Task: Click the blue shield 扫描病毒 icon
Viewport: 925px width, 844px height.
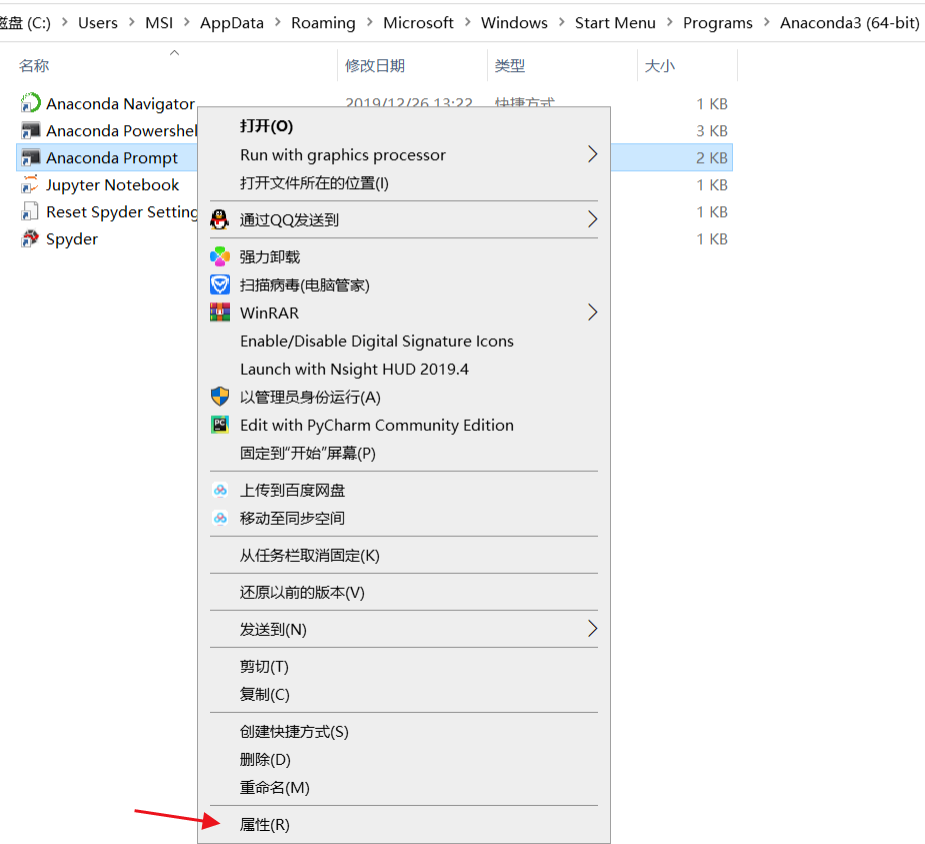Action: pyautogui.click(x=219, y=285)
